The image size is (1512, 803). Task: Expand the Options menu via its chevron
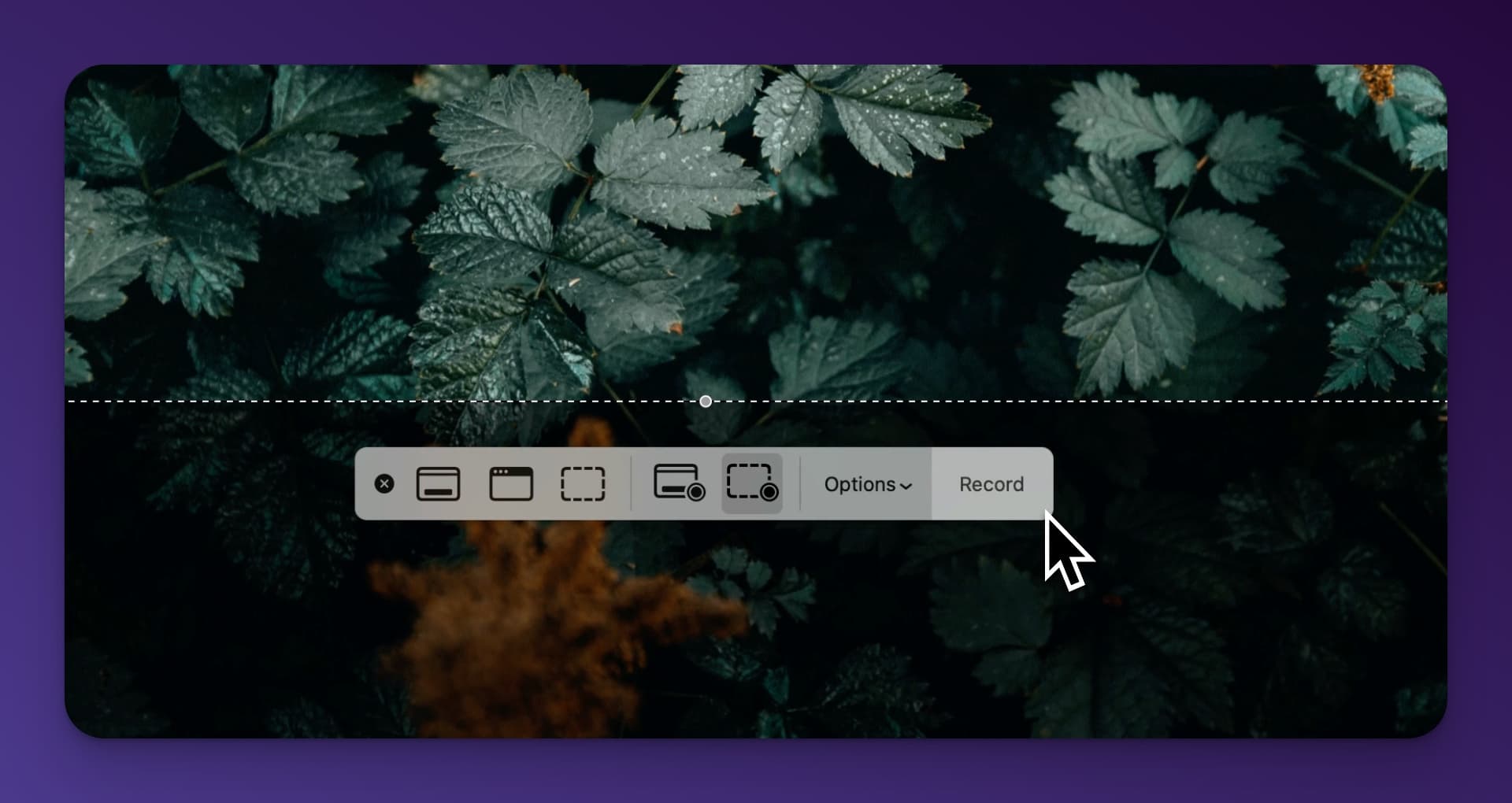[904, 486]
